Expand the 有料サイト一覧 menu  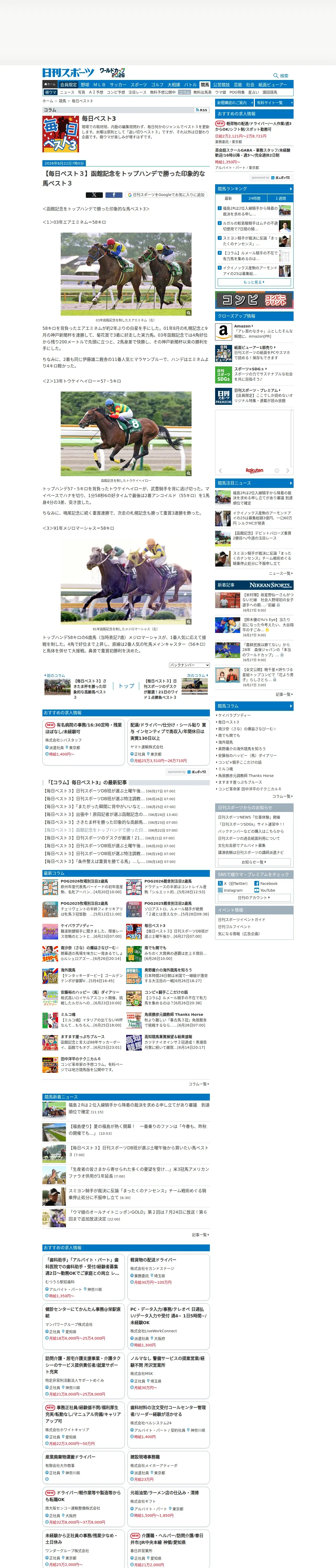(x=274, y=103)
